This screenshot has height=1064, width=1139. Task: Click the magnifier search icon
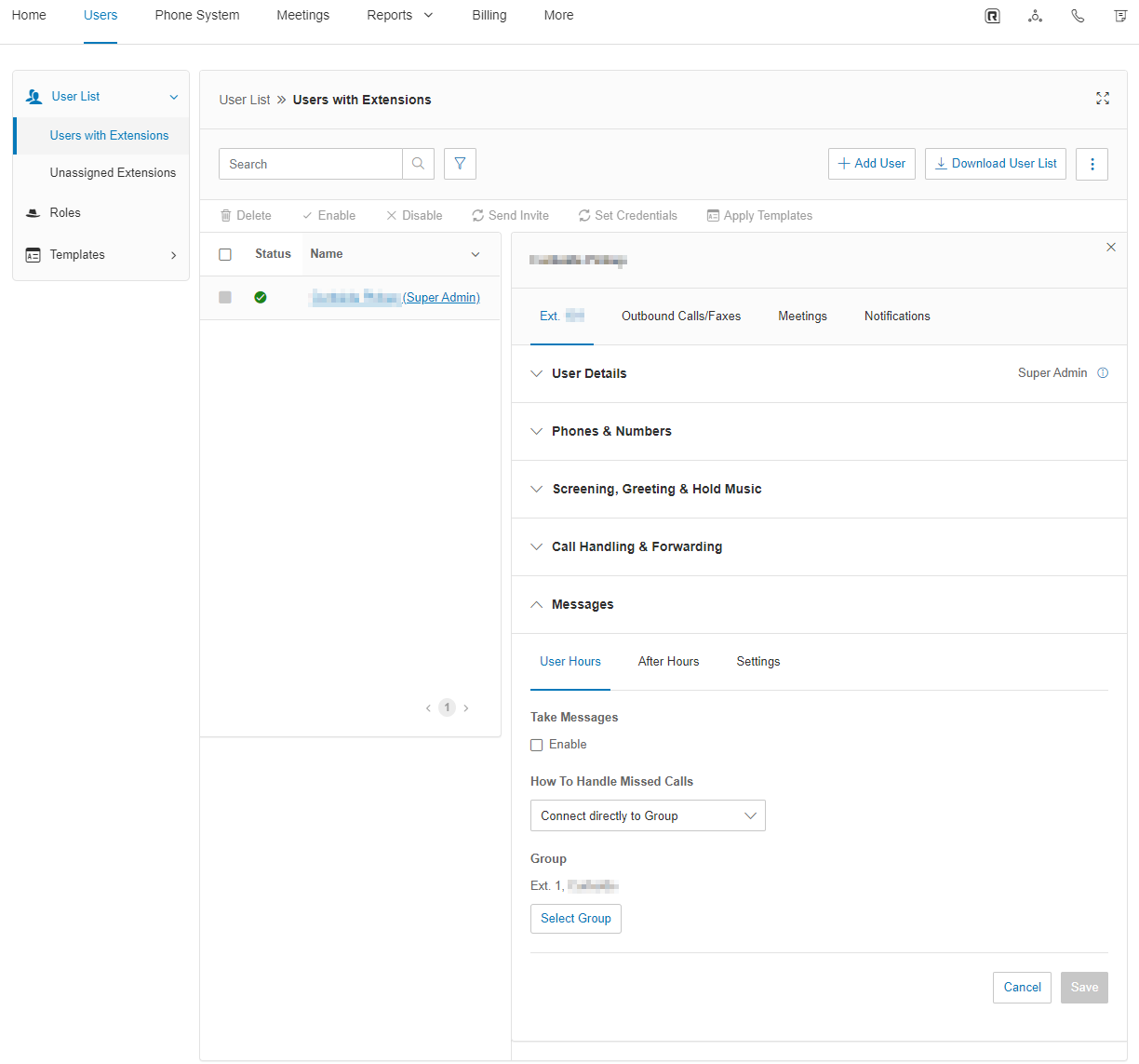point(418,164)
